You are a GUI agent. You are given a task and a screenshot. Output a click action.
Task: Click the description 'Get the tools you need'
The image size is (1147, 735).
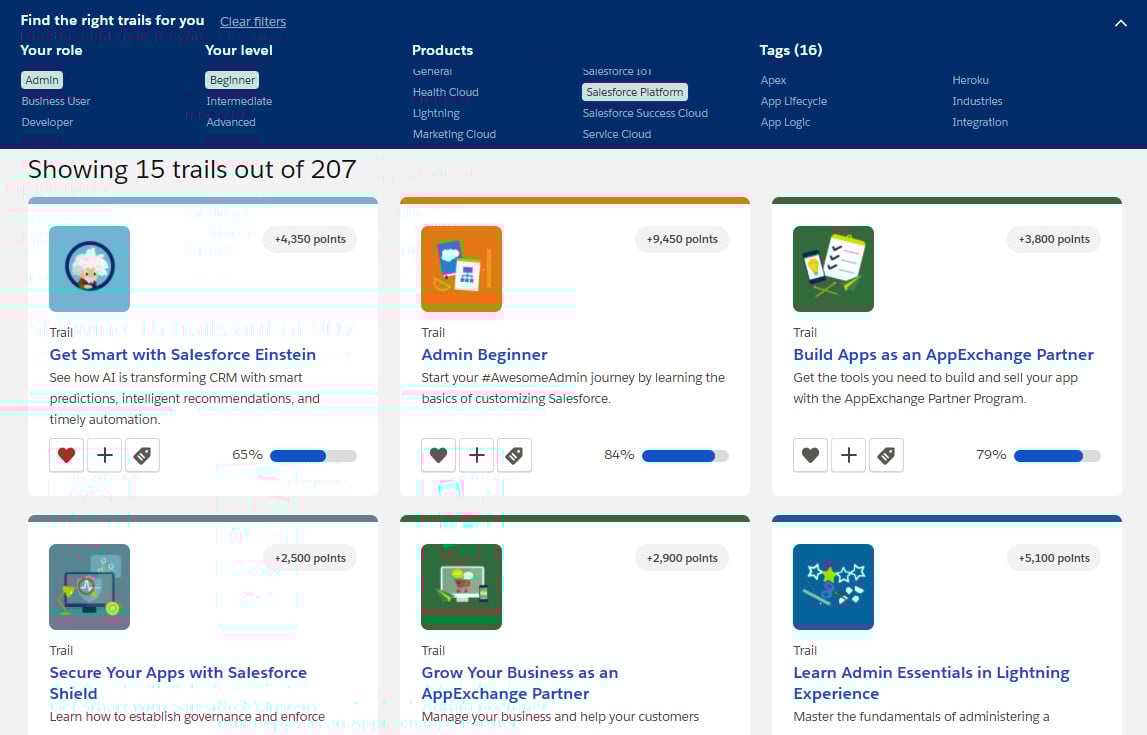pyautogui.click(x=936, y=388)
